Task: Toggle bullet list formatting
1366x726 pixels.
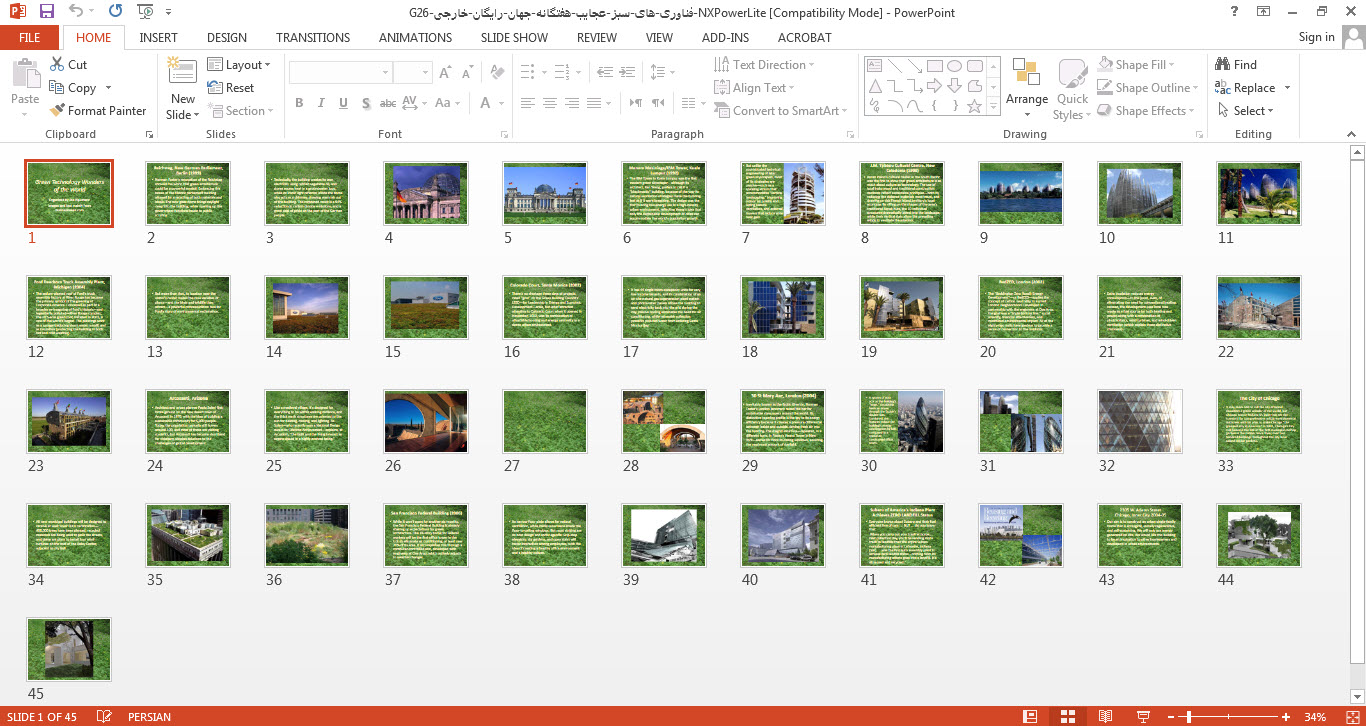Action: (529, 72)
